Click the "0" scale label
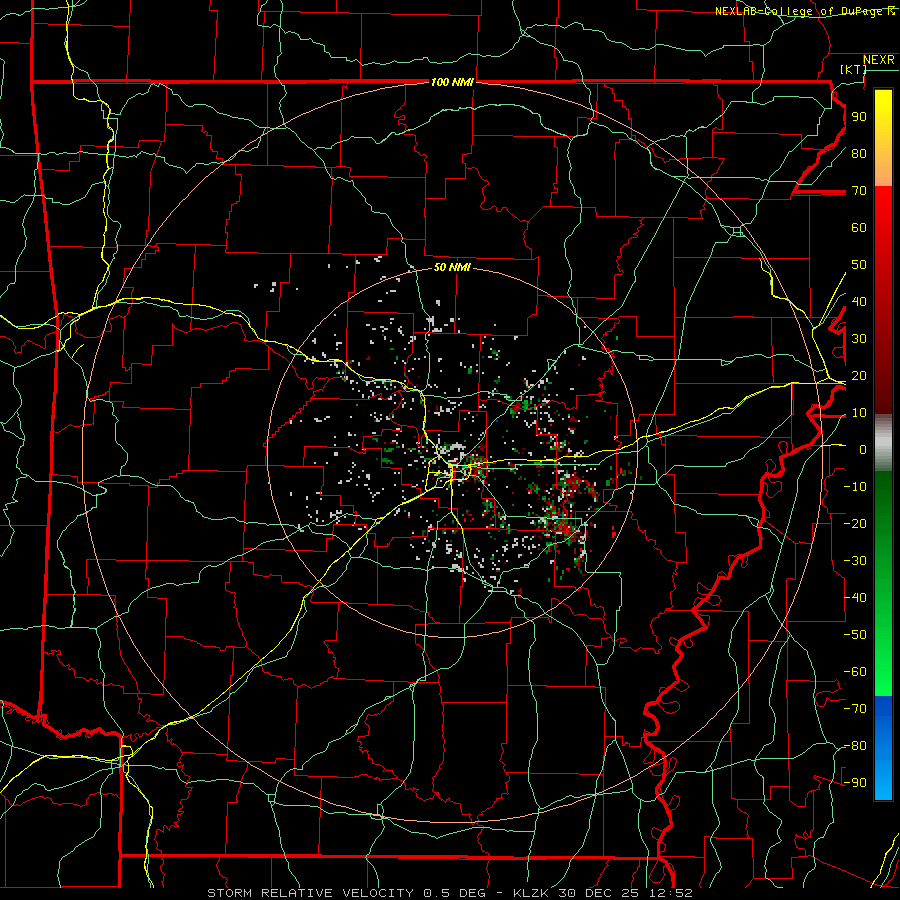This screenshot has width=900, height=900. tap(863, 450)
